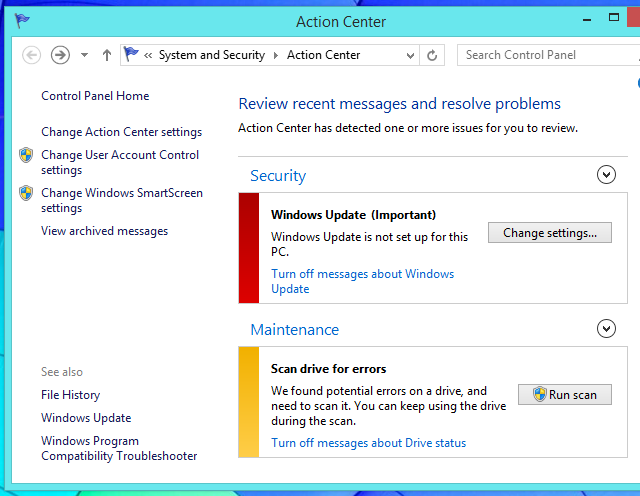Open Windows Update under See also

pos(86,418)
